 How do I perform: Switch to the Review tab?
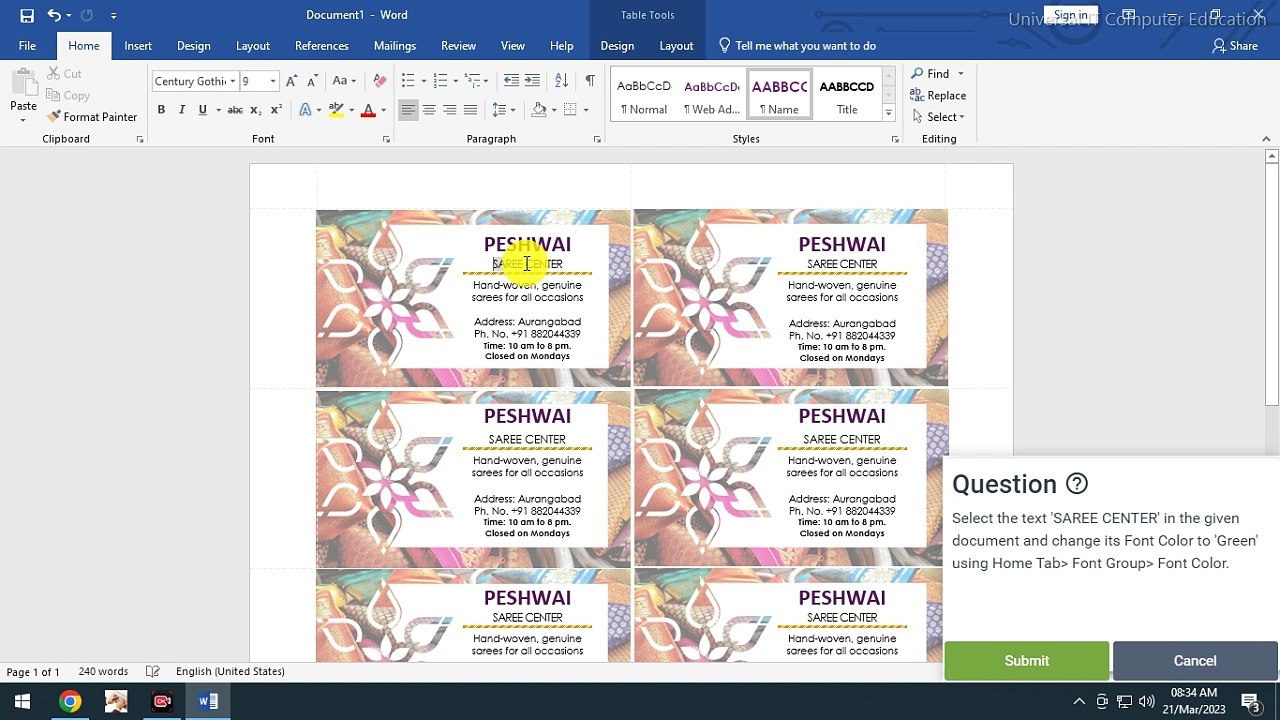pyautogui.click(x=459, y=45)
